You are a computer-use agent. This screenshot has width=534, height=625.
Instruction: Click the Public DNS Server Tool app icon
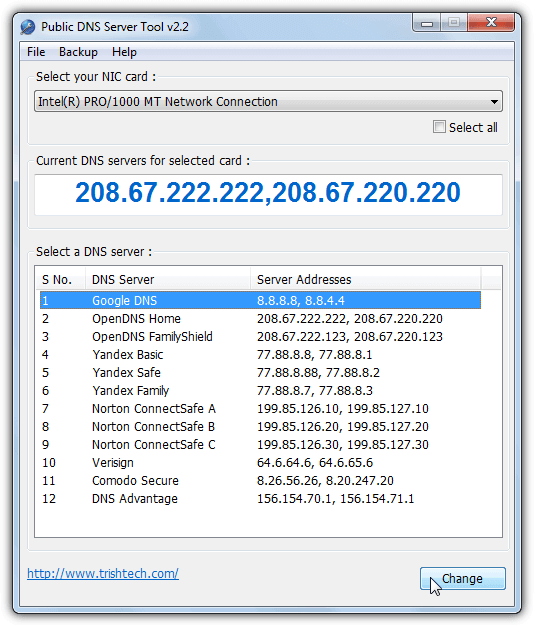(x=28, y=27)
